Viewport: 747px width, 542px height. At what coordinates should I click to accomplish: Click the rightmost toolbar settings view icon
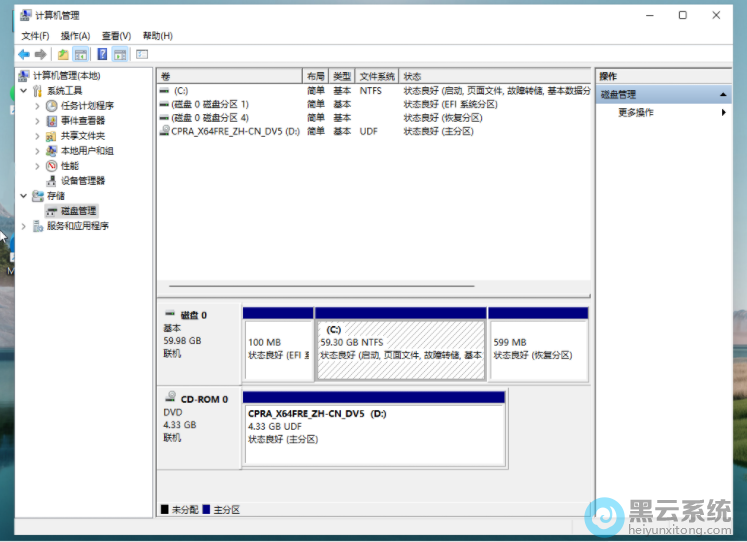[142, 54]
